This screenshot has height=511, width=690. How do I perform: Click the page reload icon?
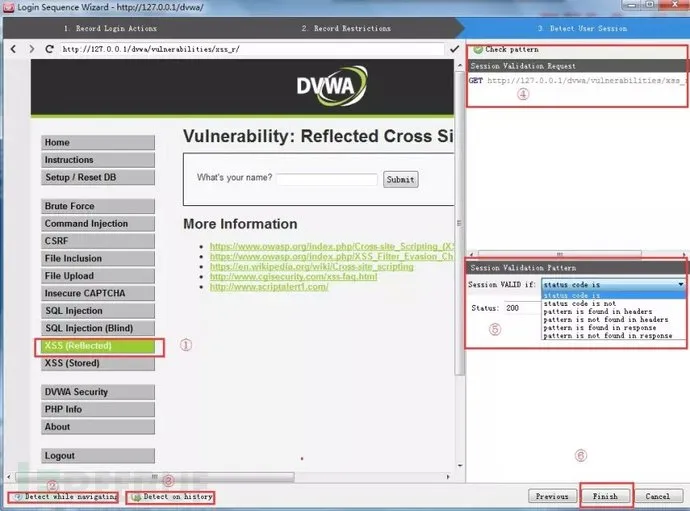pyautogui.click(x=49, y=49)
